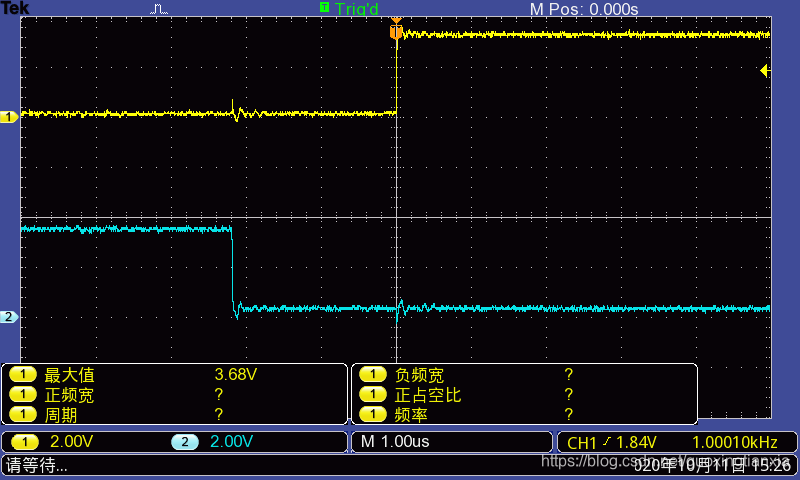
Task: Click the 1.00010kHz trigger frequency readout
Action: pos(735,442)
